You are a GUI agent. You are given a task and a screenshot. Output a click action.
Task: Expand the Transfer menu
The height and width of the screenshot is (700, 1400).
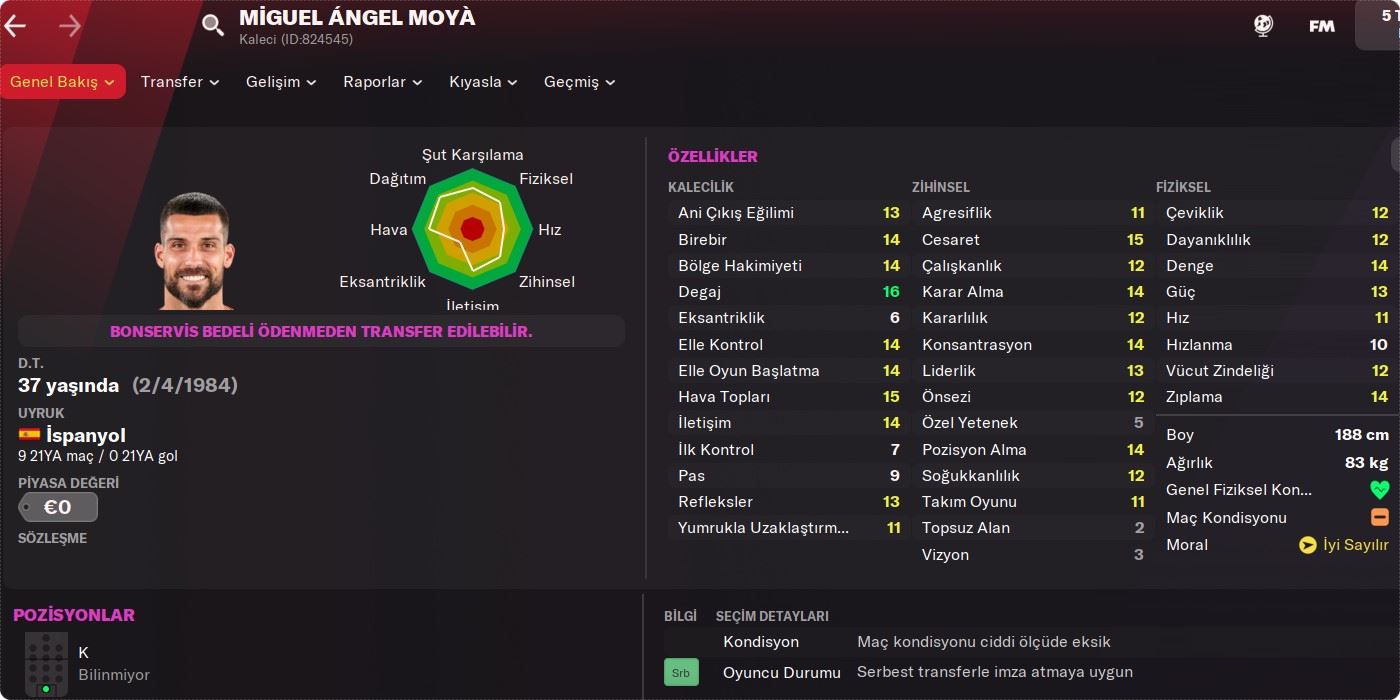180,82
